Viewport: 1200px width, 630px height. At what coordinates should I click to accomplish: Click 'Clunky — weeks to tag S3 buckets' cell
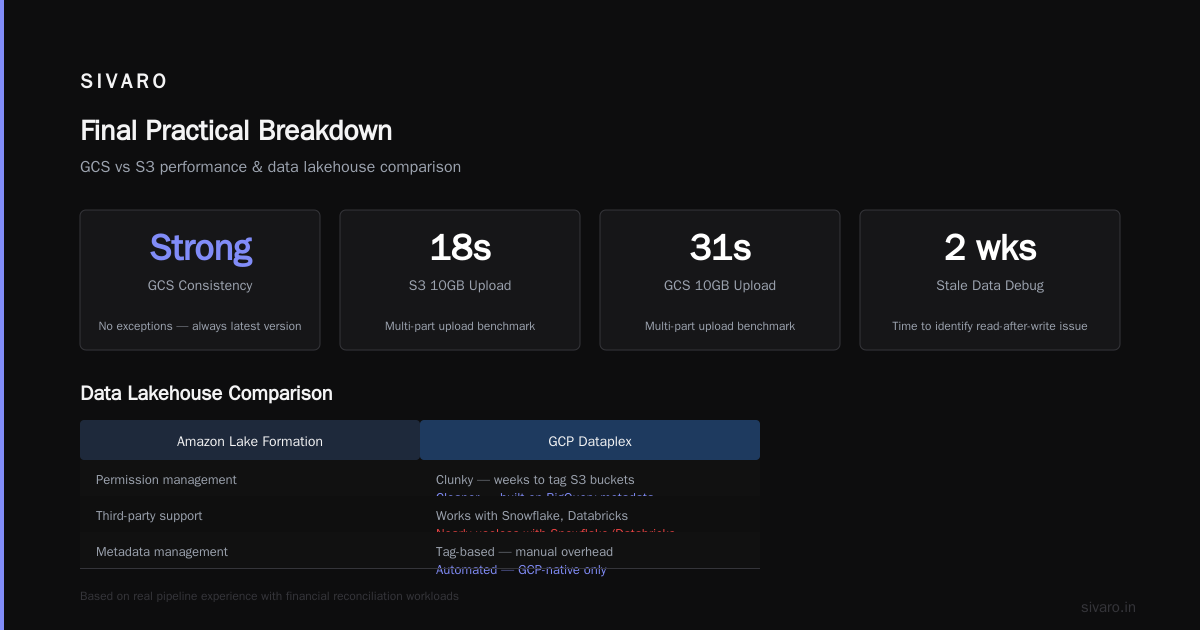click(535, 480)
